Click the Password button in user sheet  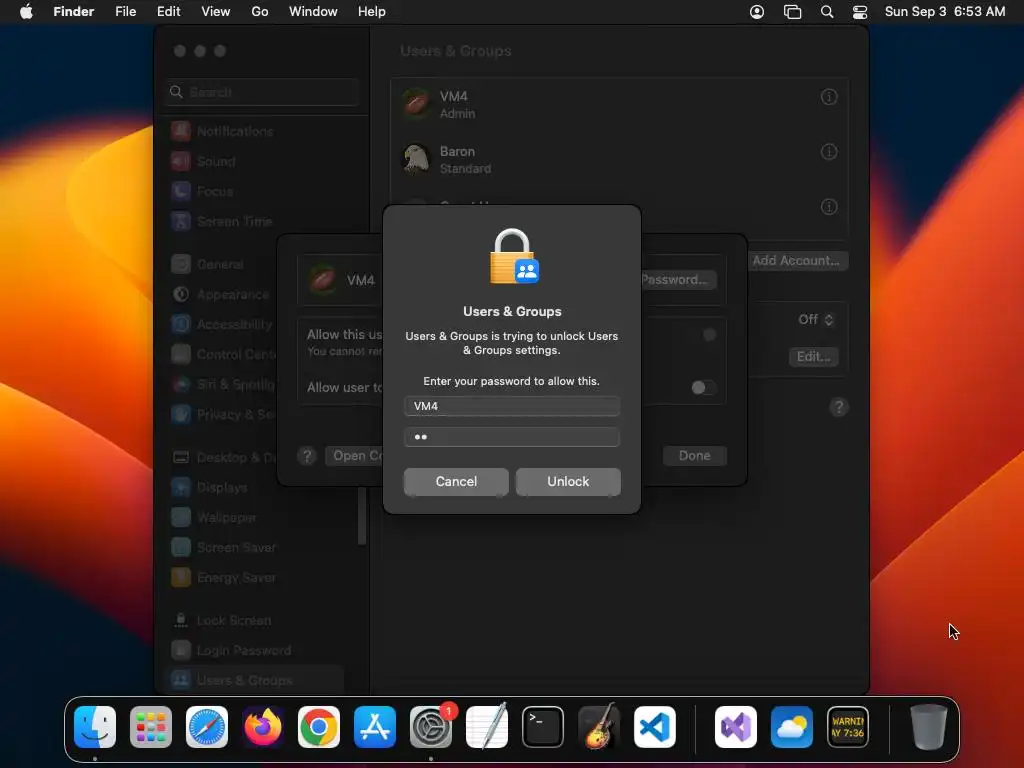click(x=677, y=280)
